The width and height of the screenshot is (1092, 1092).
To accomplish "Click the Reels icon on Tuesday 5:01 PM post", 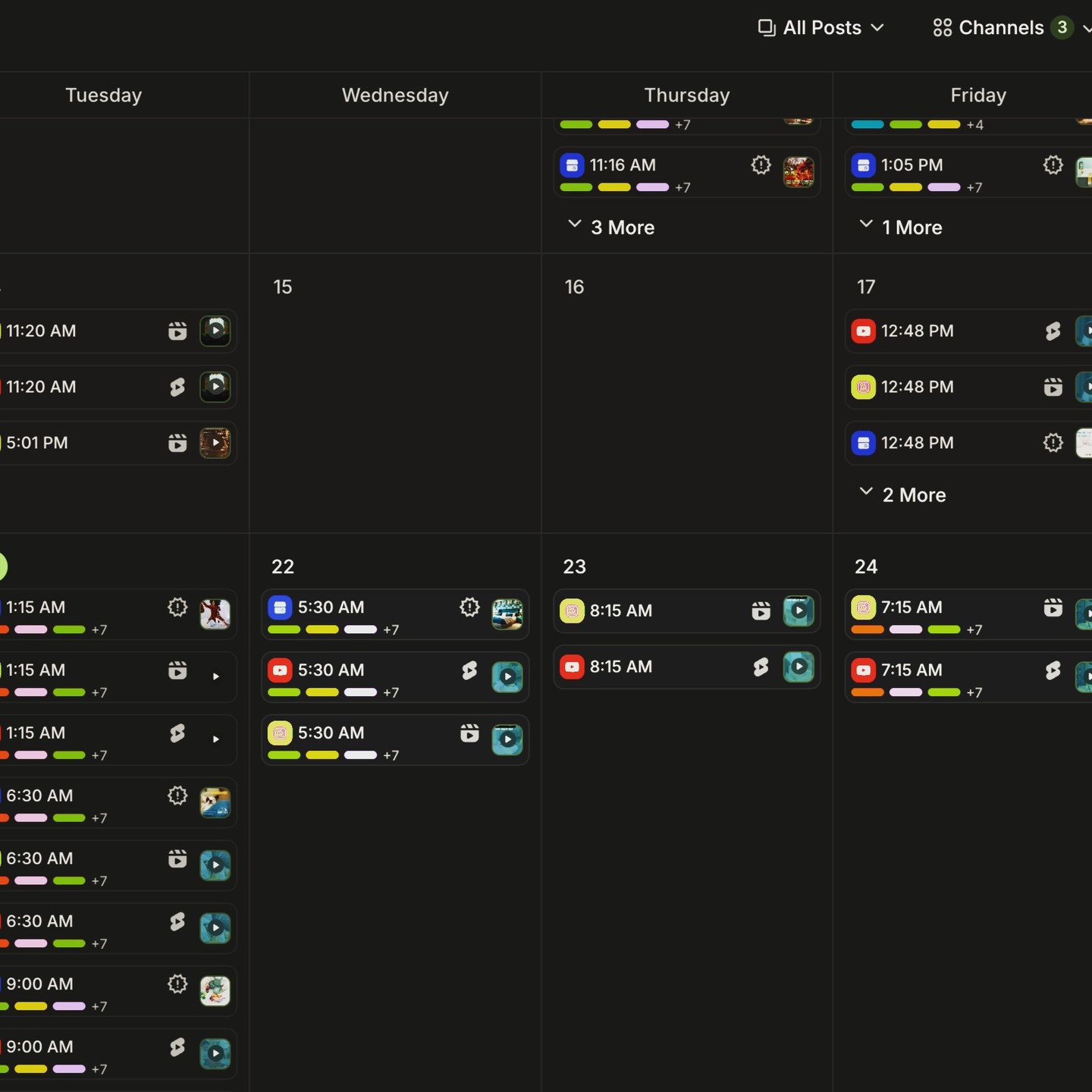I will click(x=177, y=443).
